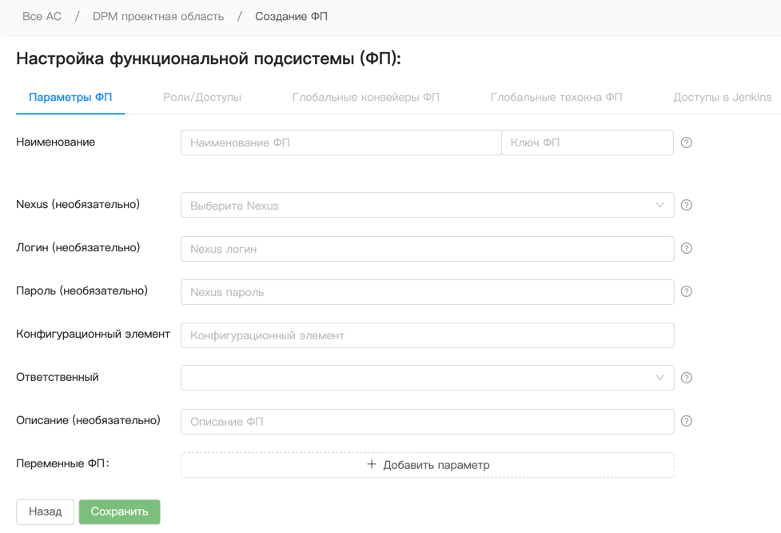Click help icon beside Nexus пароль field
Viewport: 781px width, 533px height.
(686, 292)
